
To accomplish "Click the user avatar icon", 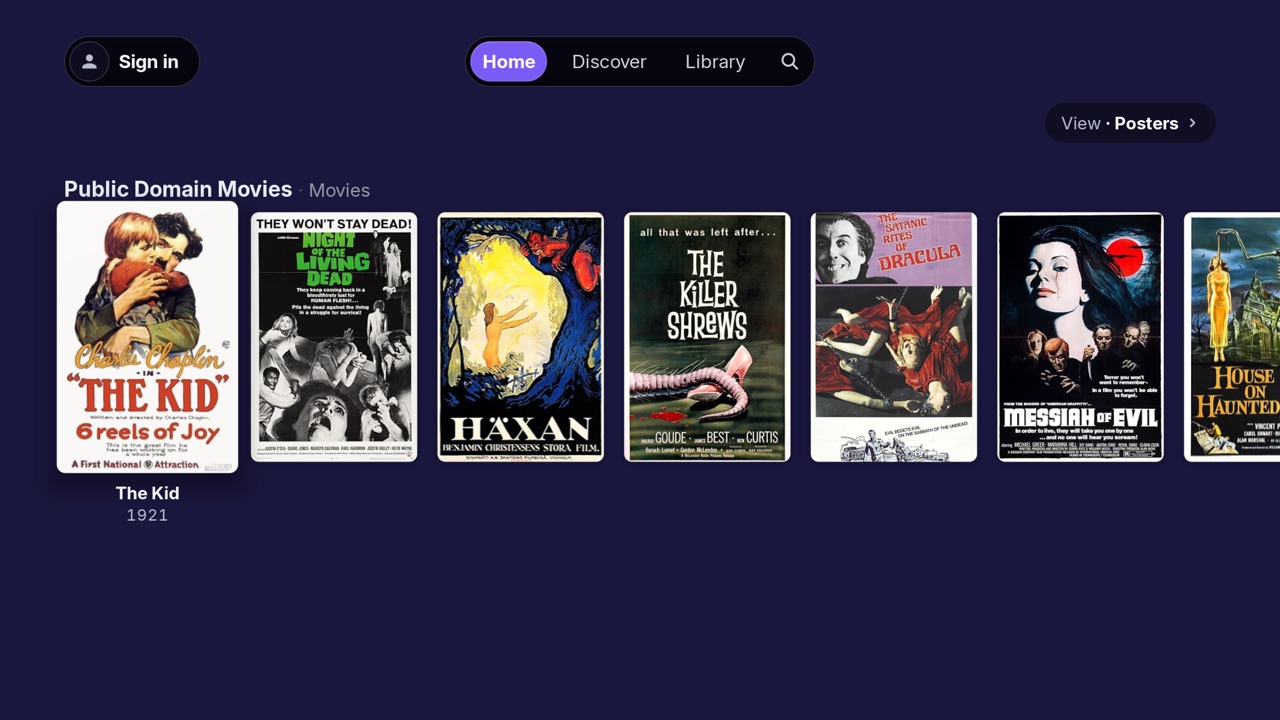I will coord(89,62).
